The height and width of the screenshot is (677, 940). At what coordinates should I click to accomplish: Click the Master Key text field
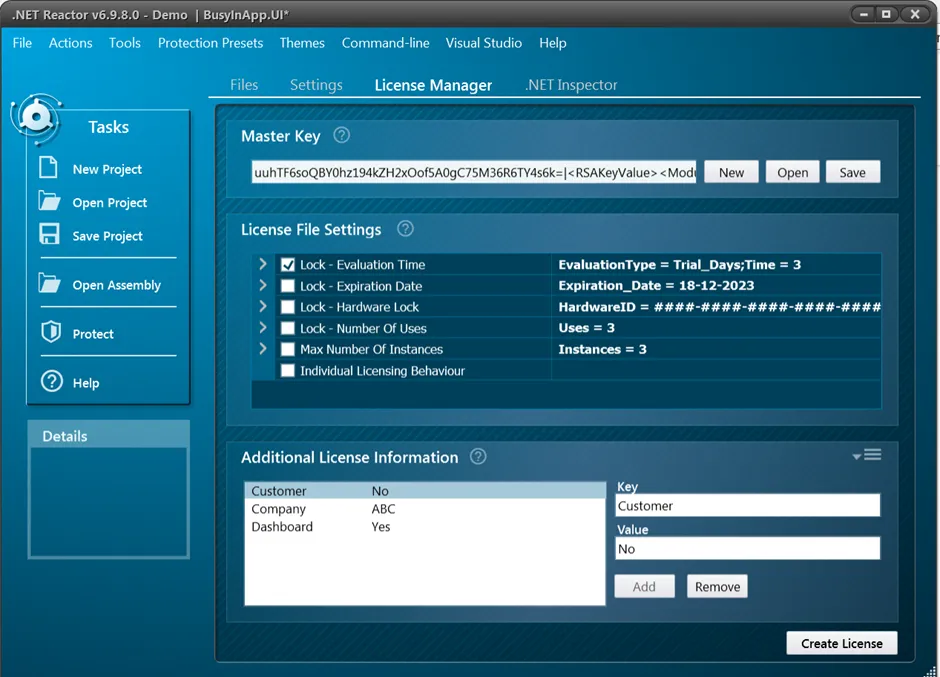tap(474, 172)
